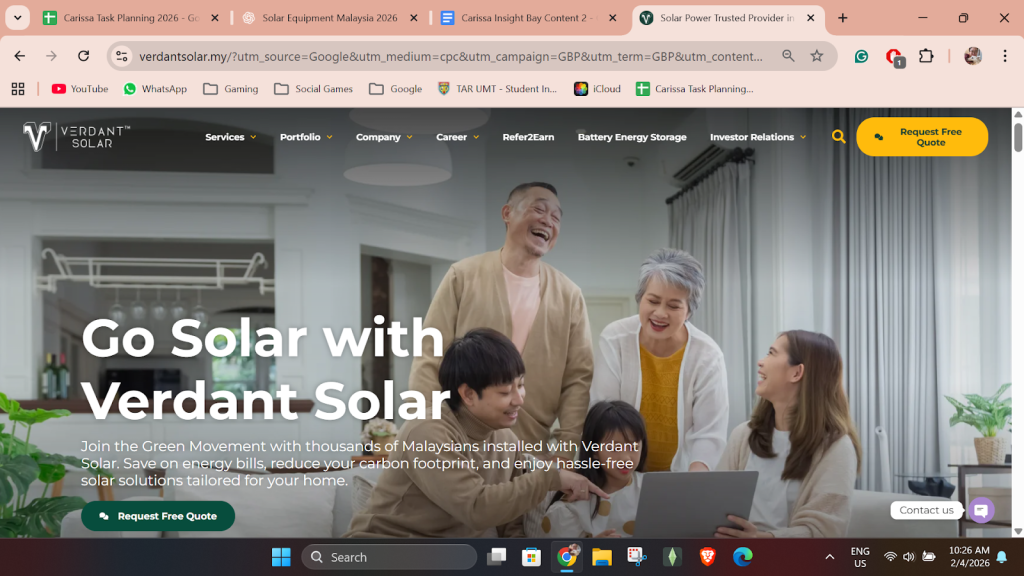The height and width of the screenshot is (576, 1024).
Task: Open the notifications bell in the system tray
Action: (x=1000, y=556)
